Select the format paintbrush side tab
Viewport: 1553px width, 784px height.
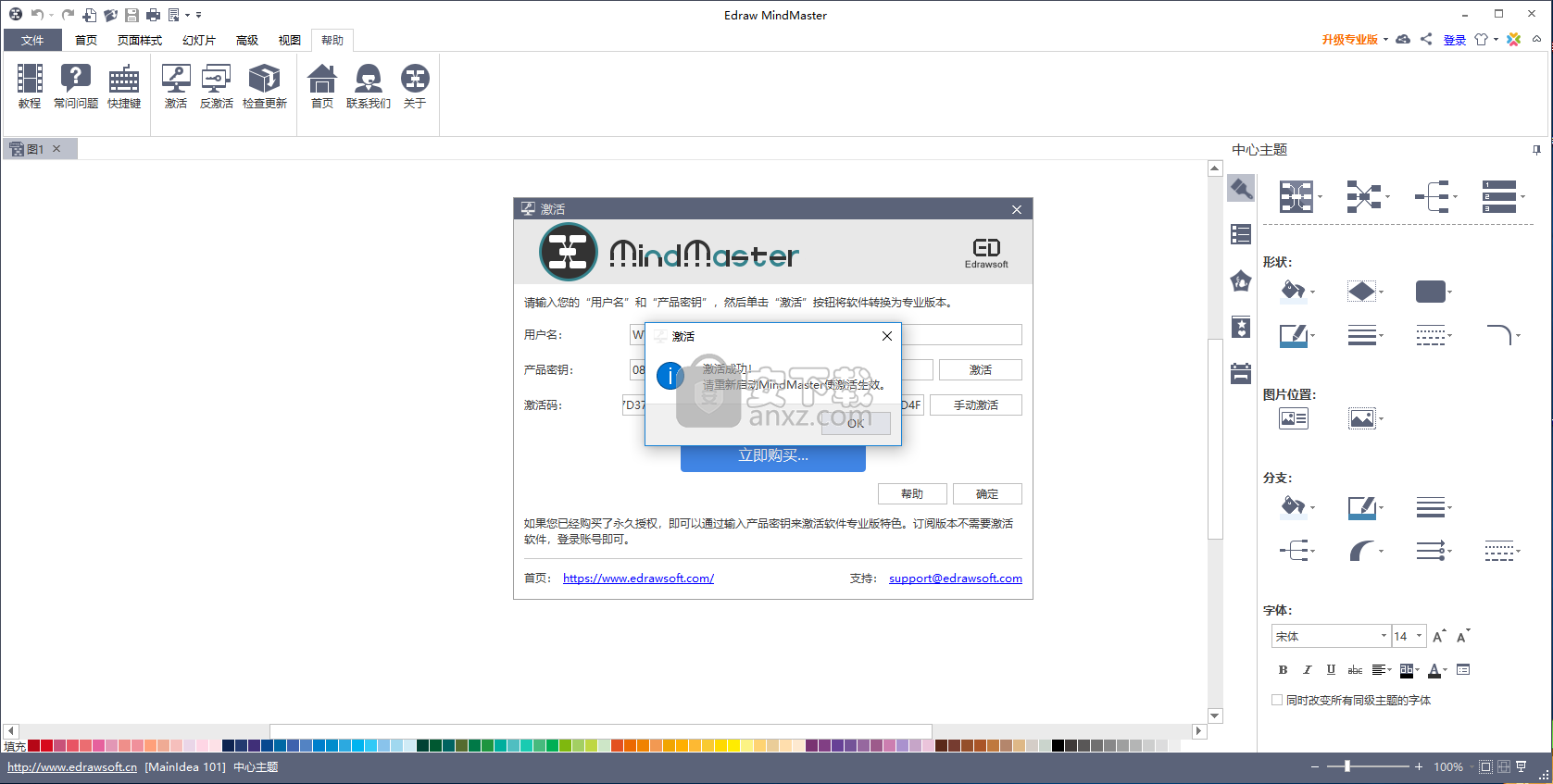click(x=1241, y=189)
